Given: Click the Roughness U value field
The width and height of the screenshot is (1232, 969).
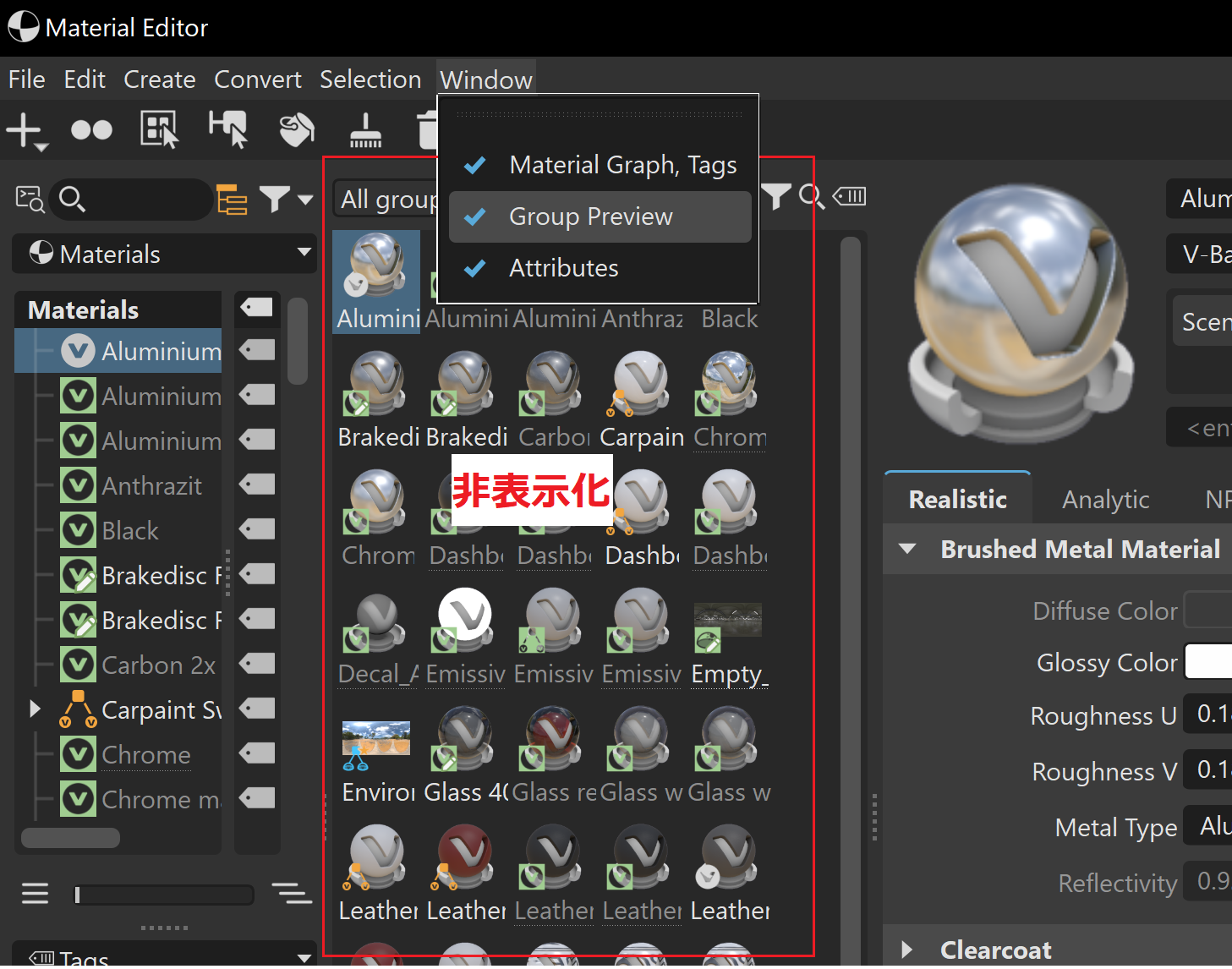Looking at the screenshot, I should click(x=1207, y=714).
